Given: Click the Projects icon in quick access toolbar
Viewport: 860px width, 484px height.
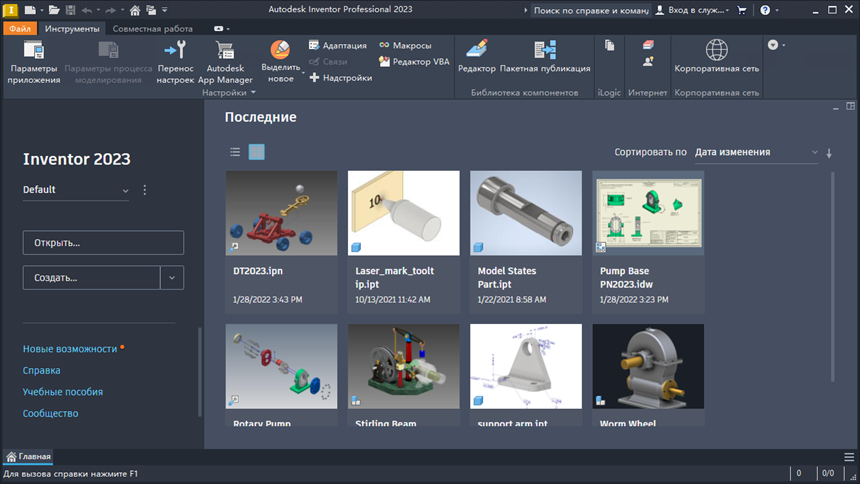Looking at the screenshot, I should click(x=151, y=10).
